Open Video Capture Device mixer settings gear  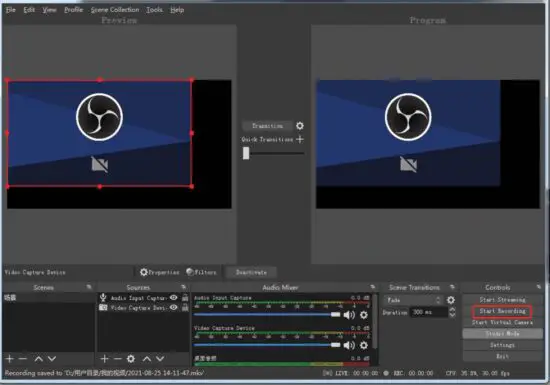coord(364,345)
